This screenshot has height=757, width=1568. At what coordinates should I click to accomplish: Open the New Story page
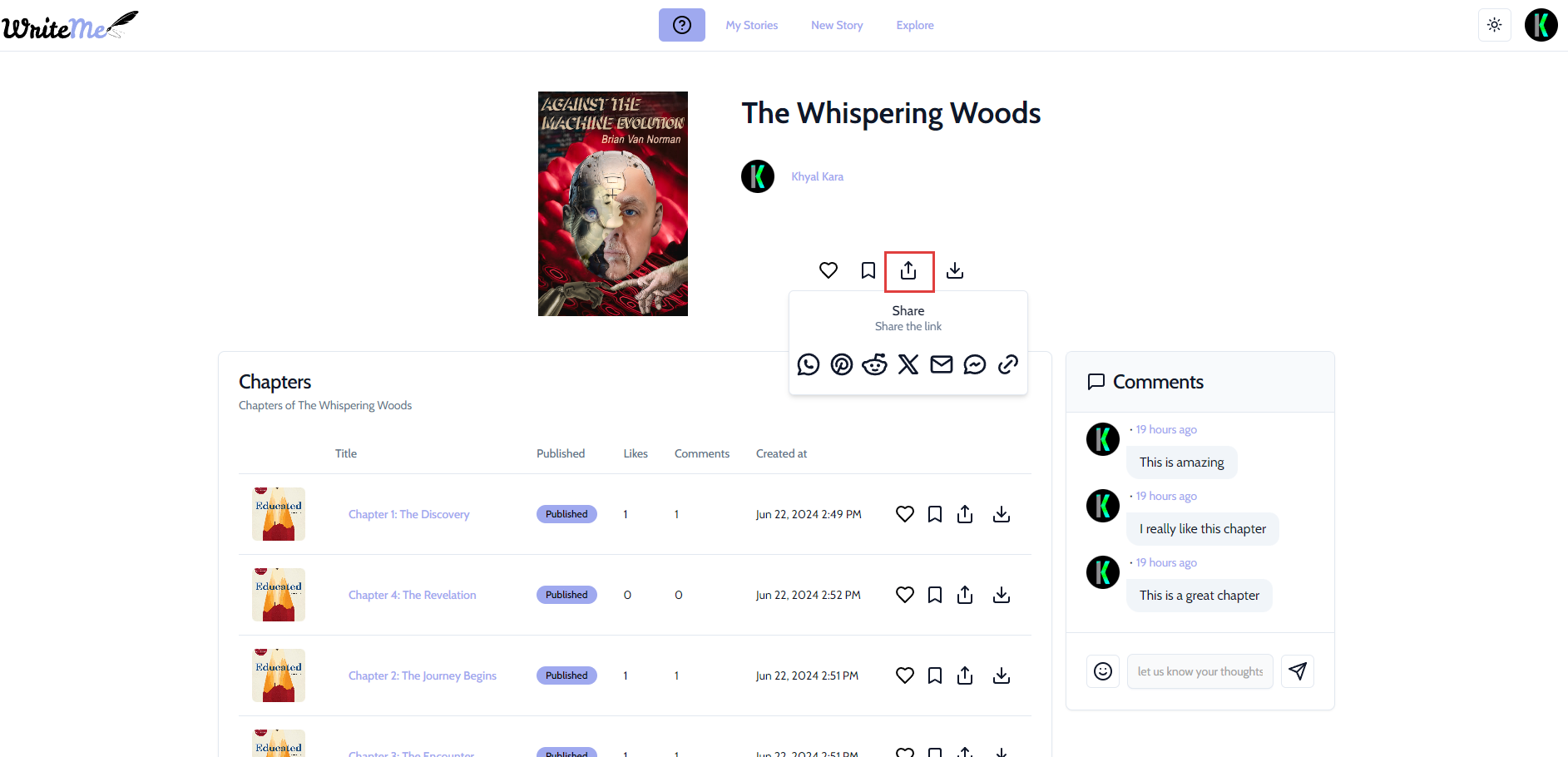point(837,25)
